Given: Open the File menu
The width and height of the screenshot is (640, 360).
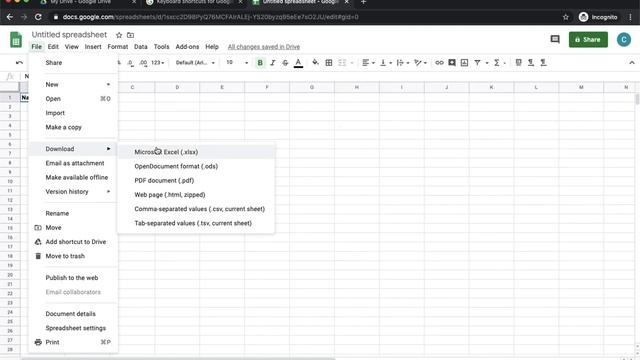Looking at the screenshot, I should (36, 47).
